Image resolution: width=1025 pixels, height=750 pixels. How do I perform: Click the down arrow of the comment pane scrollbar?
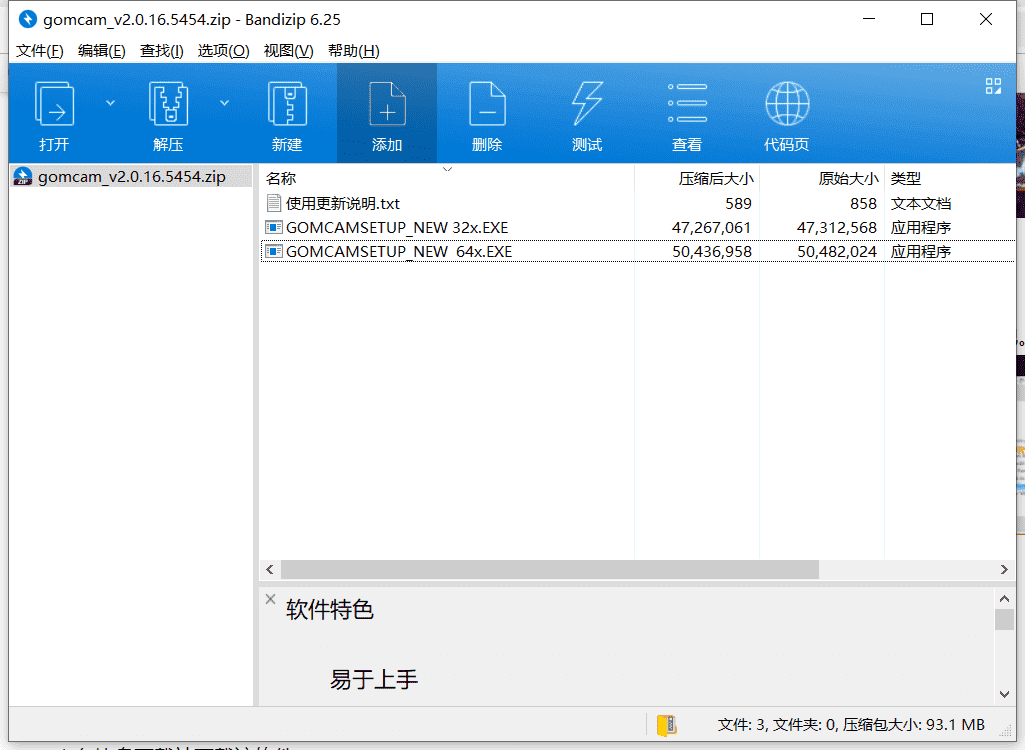pos(1005,694)
